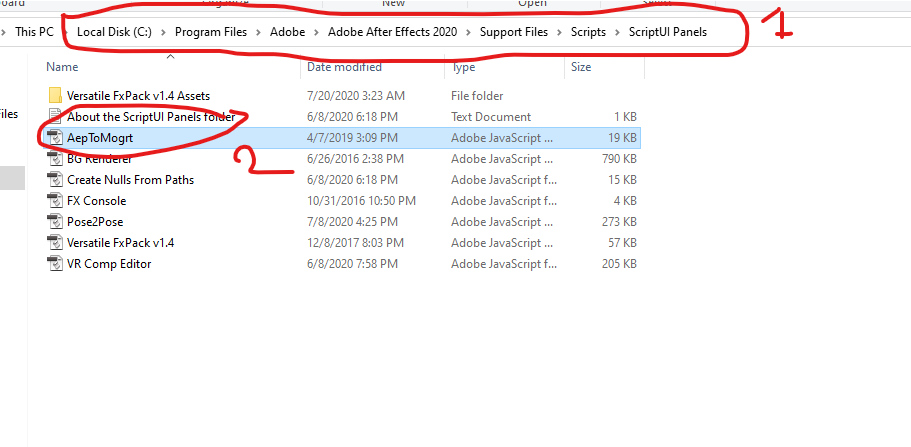The height and width of the screenshot is (447, 911).
Task: Click the AepToMogrt script file icon
Action: (55, 138)
